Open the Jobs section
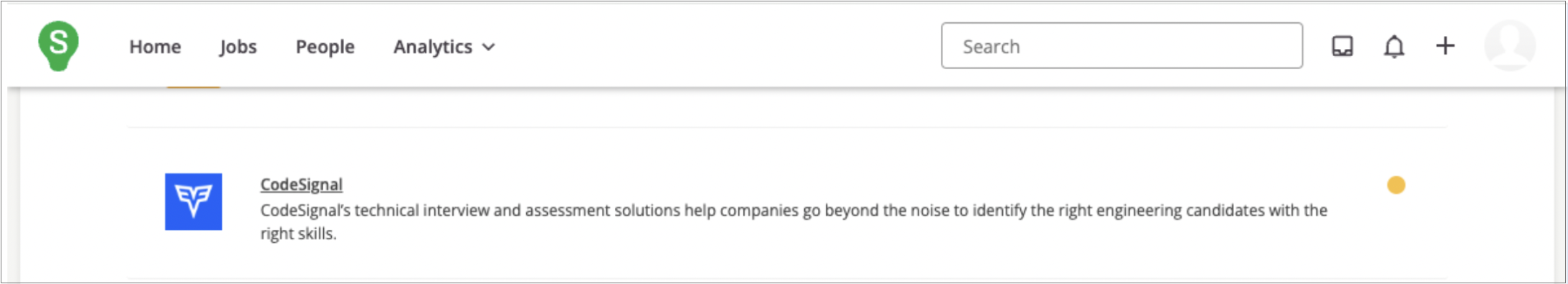 click(238, 47)
